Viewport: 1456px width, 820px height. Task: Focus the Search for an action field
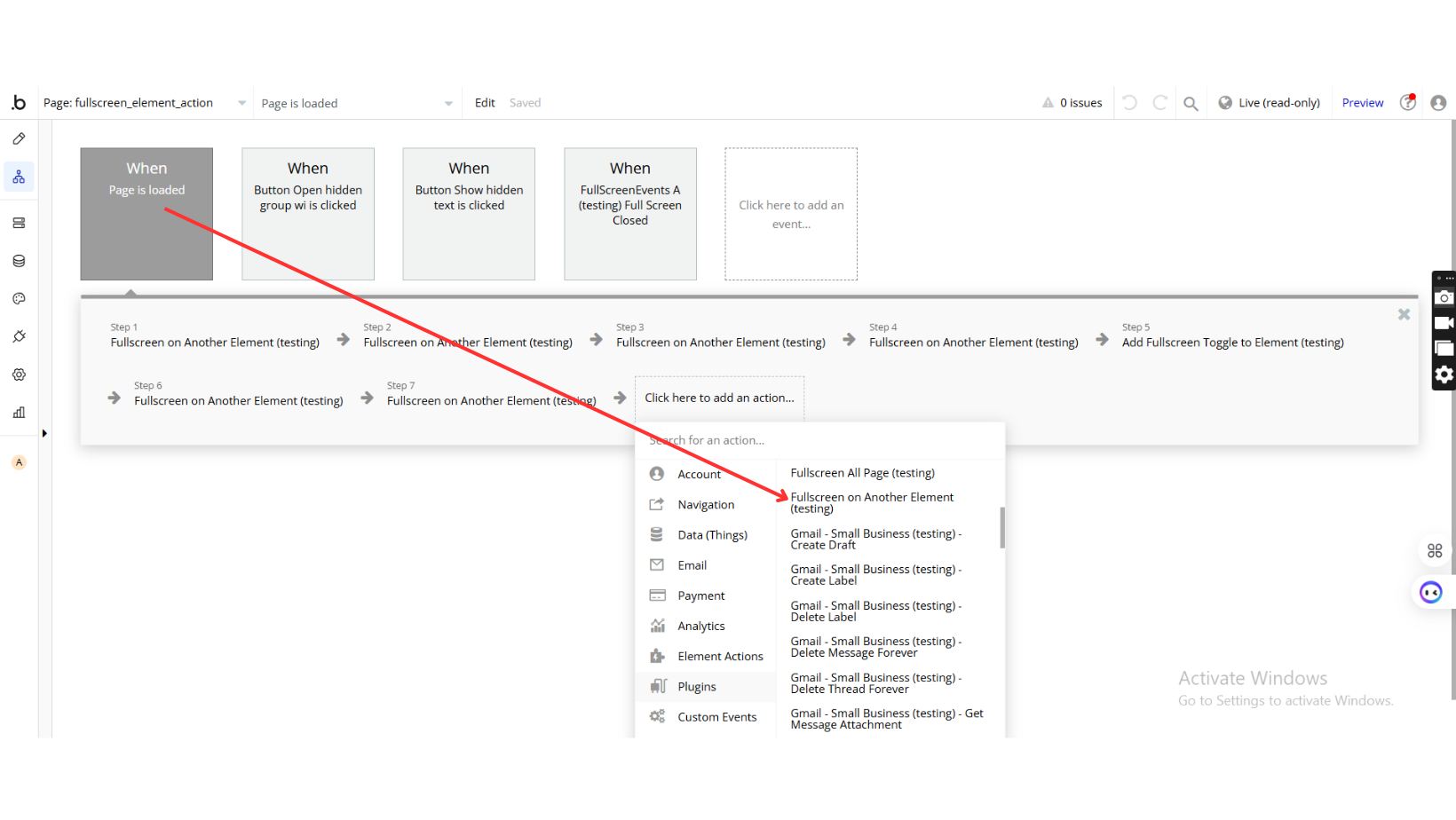point(820,440)
